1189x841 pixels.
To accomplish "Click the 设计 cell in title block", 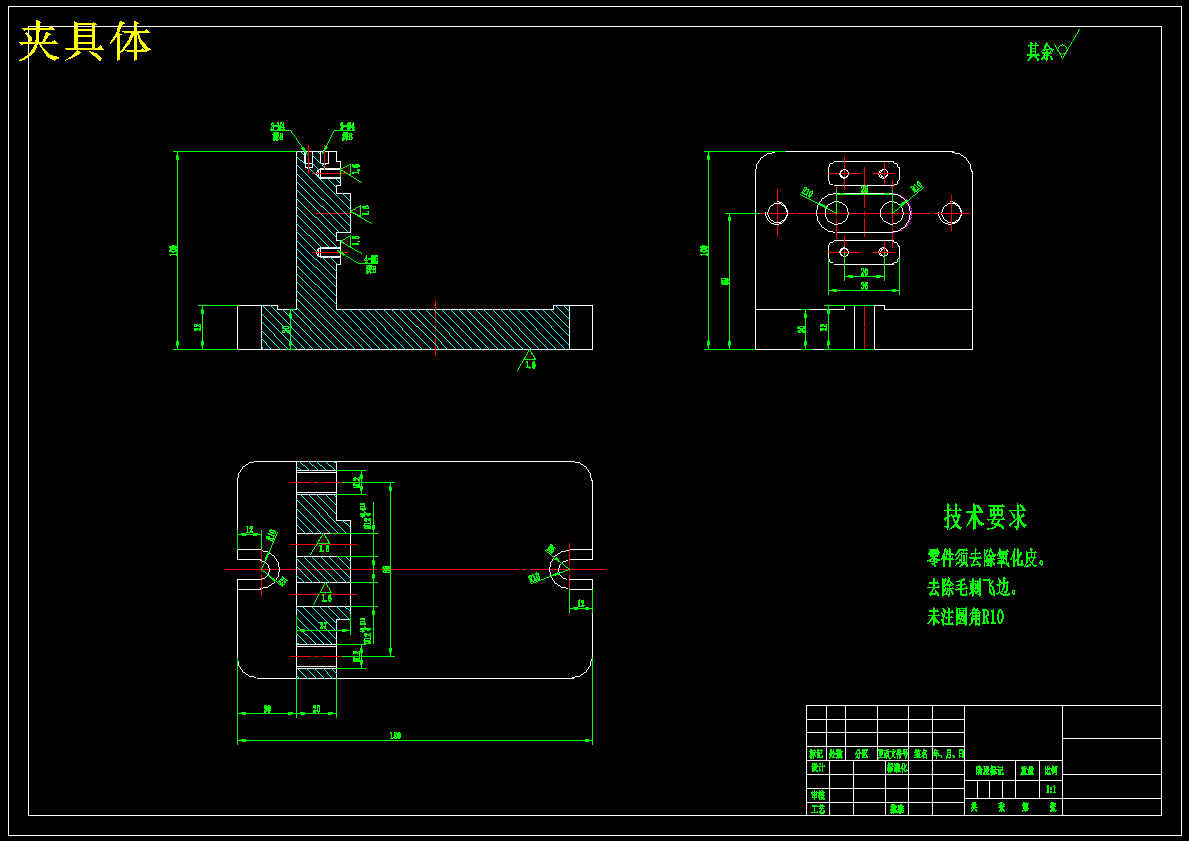I will coord(817,767).
